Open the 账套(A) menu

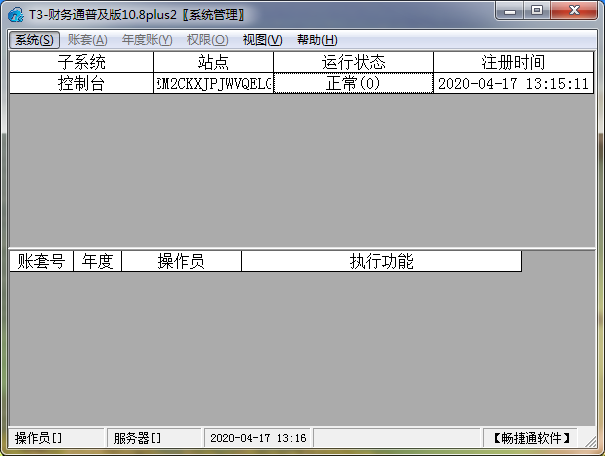pyautogui.click(x=88, y=40)
